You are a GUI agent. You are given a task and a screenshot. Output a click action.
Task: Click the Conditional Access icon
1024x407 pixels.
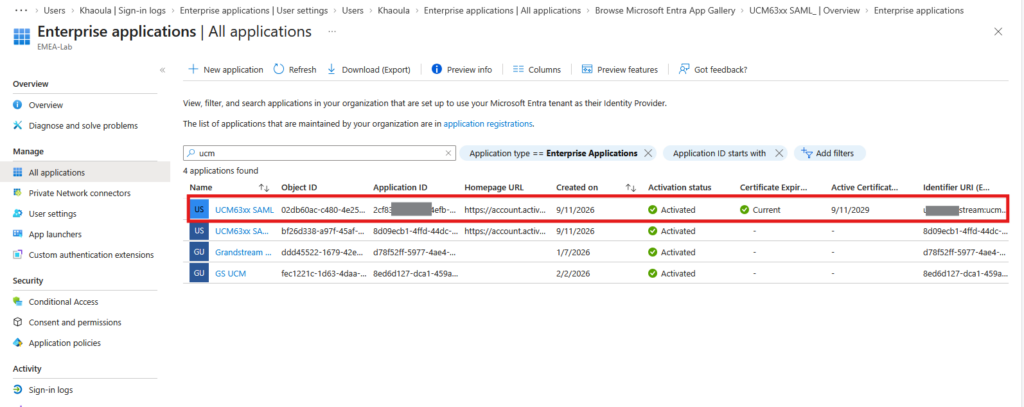pos(18,302)
